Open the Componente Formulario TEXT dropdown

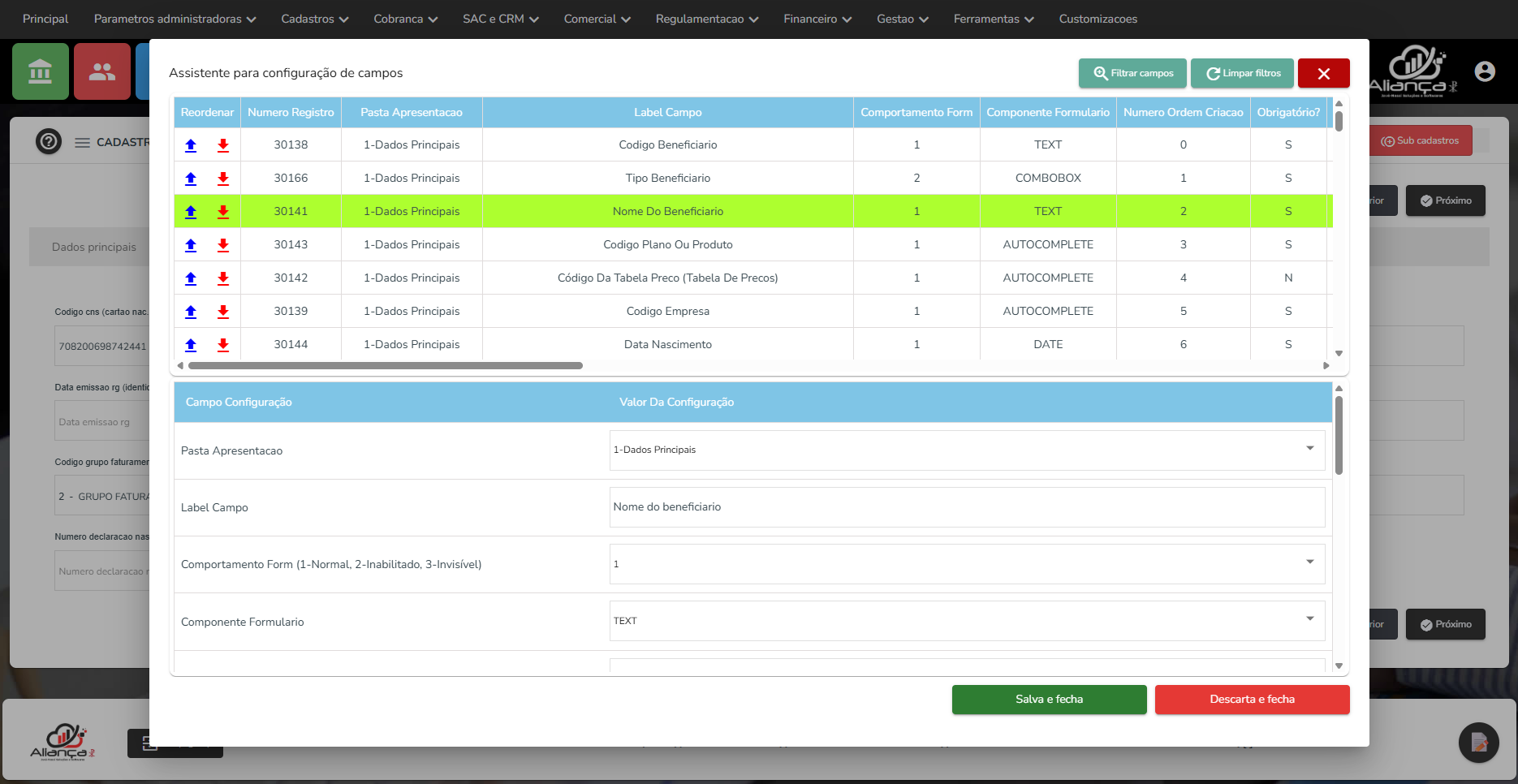pyautogui.click(x=967, y=621)
